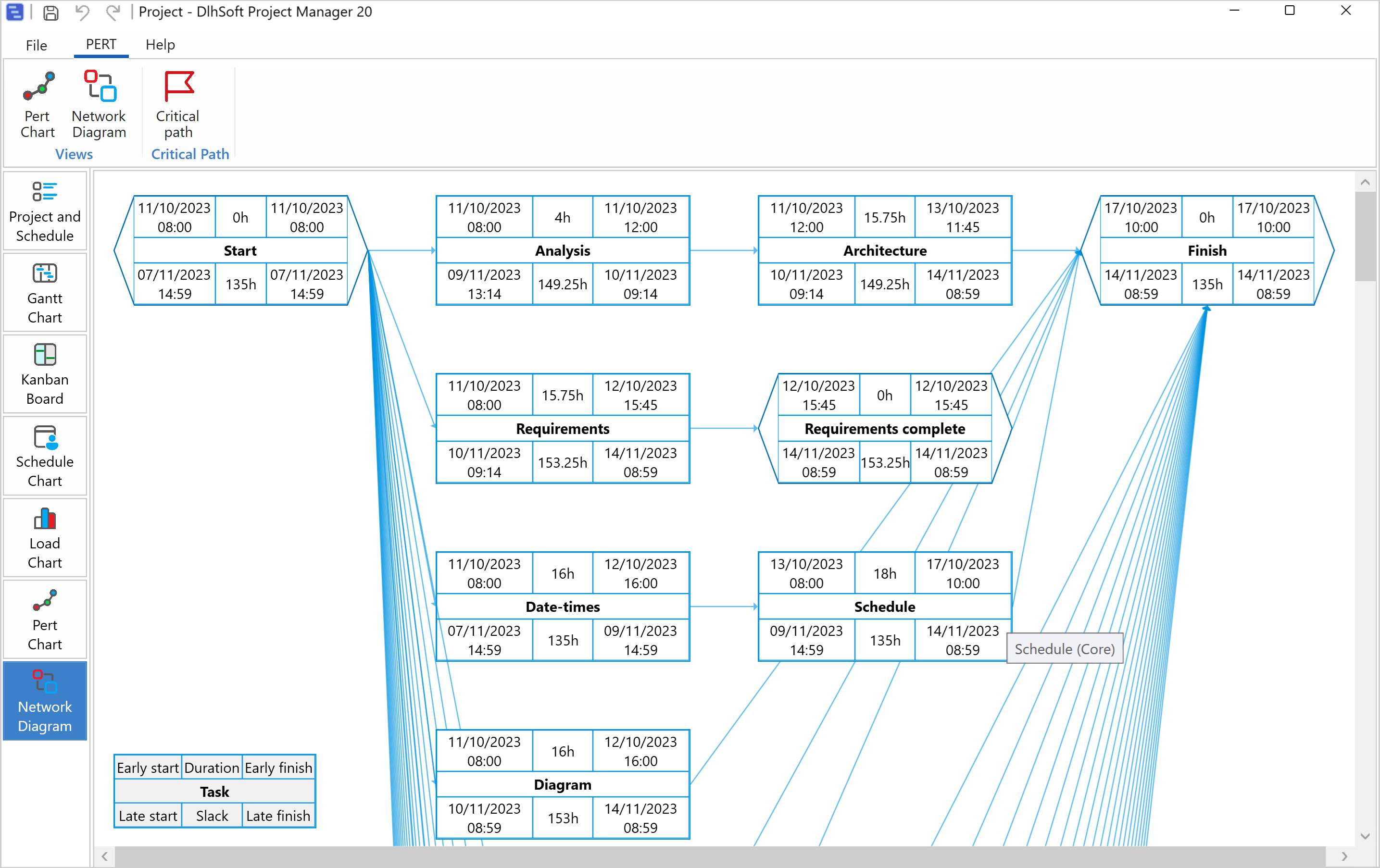The height and width of the screenshot is (868, 1380).
Task: Open the Project and Schedule view
Action: tap(45, 210)
